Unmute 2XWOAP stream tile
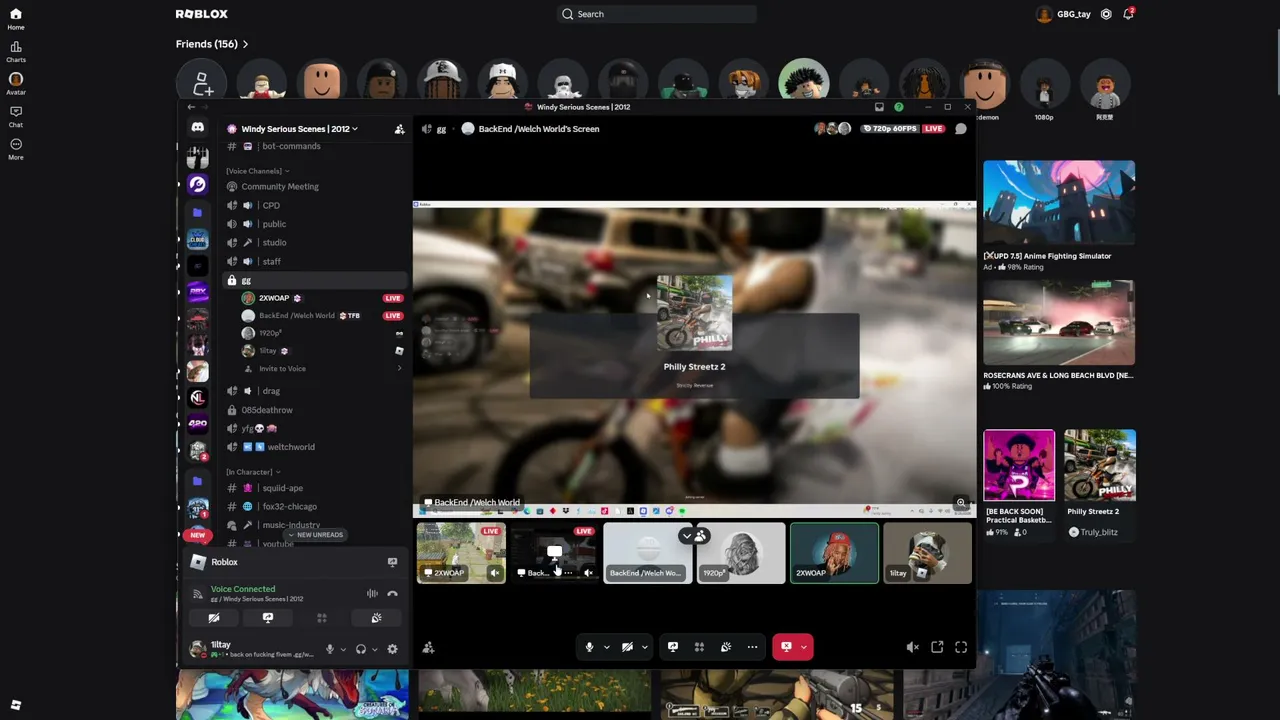The image size is (1280, 720). coord(494,573)
